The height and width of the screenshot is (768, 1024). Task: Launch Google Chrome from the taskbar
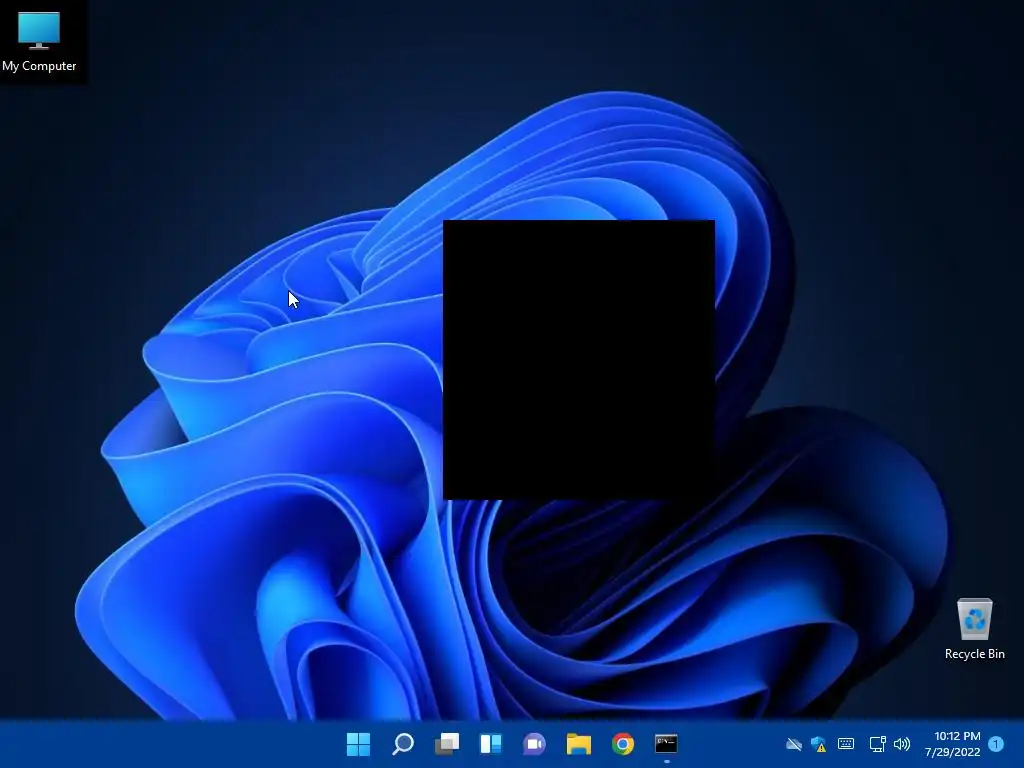tap(623, 744)
